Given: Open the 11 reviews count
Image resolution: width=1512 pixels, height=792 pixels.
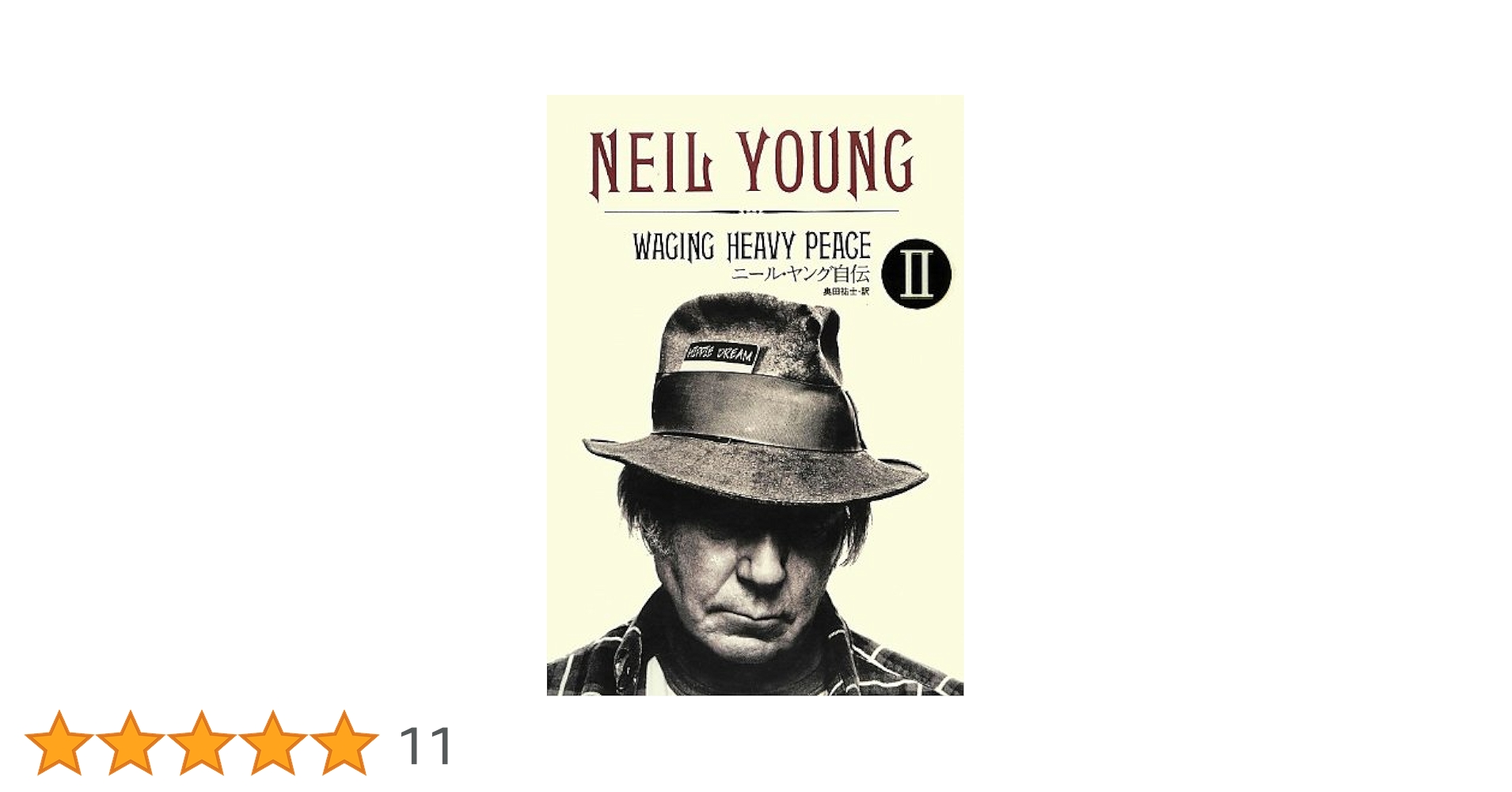Looking at the screenshot, I should [x=426, y=745].
